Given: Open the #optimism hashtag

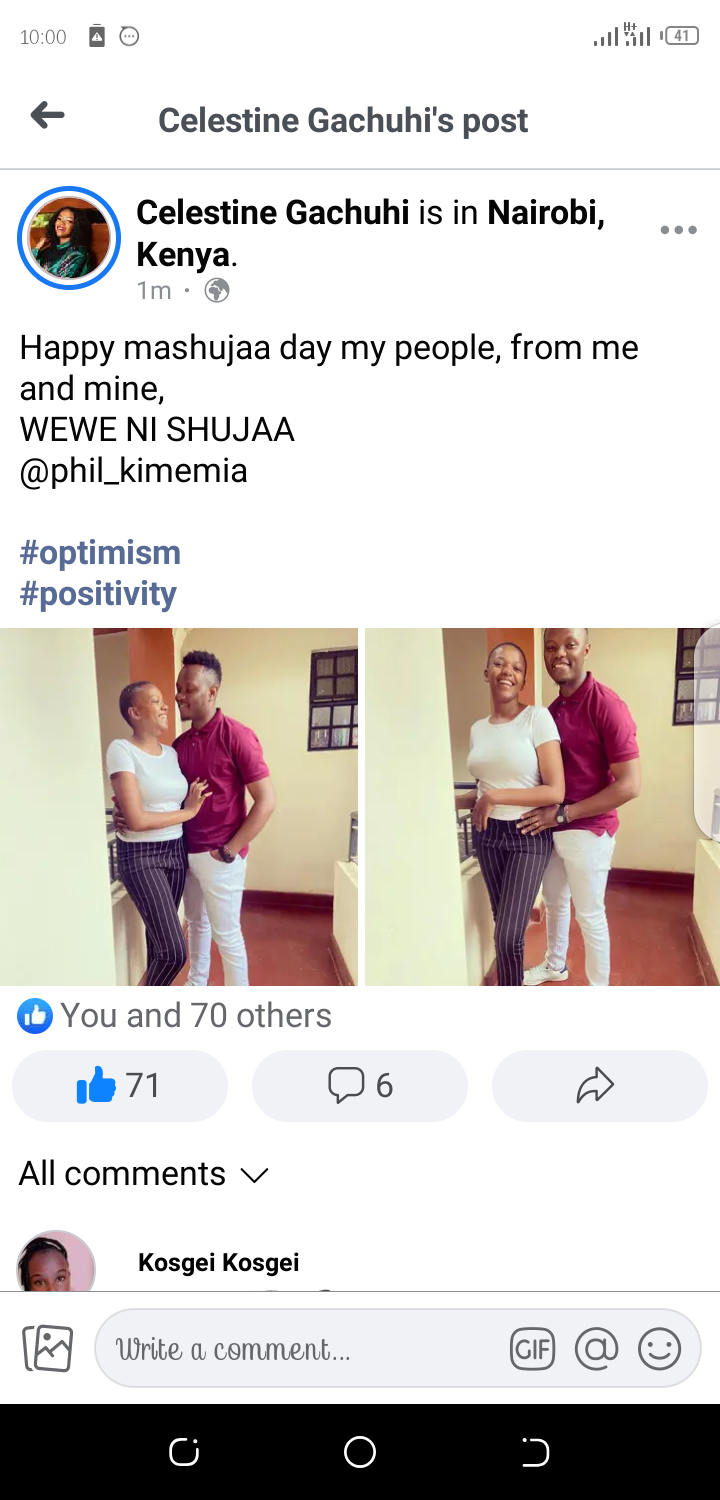Looking at the screenshot, I should [100, 552].
